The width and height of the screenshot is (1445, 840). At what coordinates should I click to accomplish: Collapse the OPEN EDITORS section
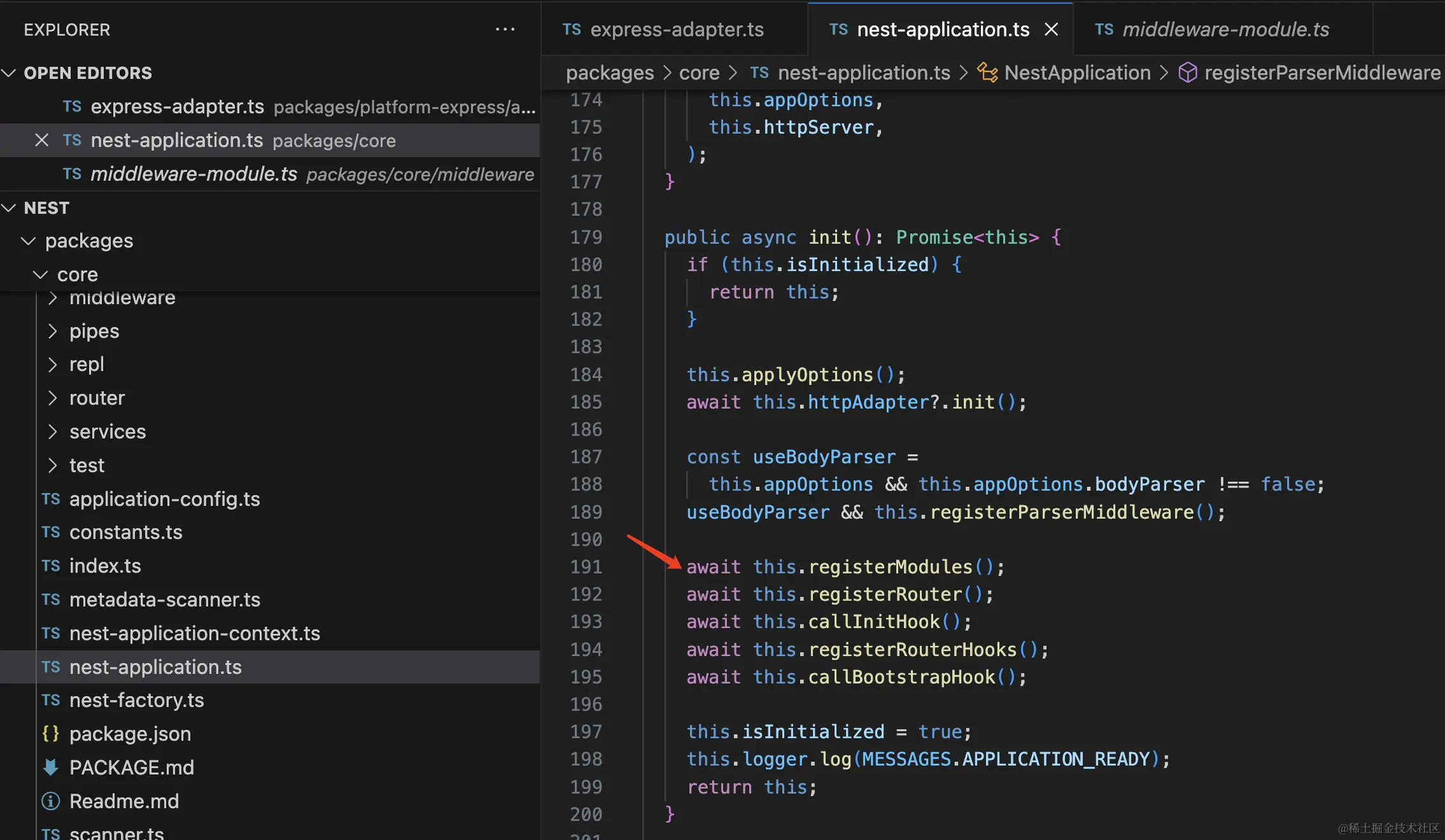(270, 73)
